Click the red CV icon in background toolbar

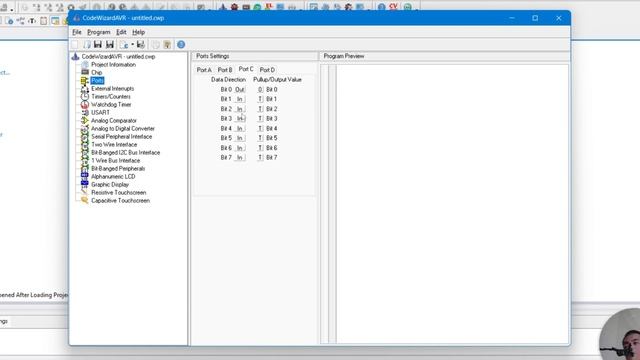[x=393, y=6]
